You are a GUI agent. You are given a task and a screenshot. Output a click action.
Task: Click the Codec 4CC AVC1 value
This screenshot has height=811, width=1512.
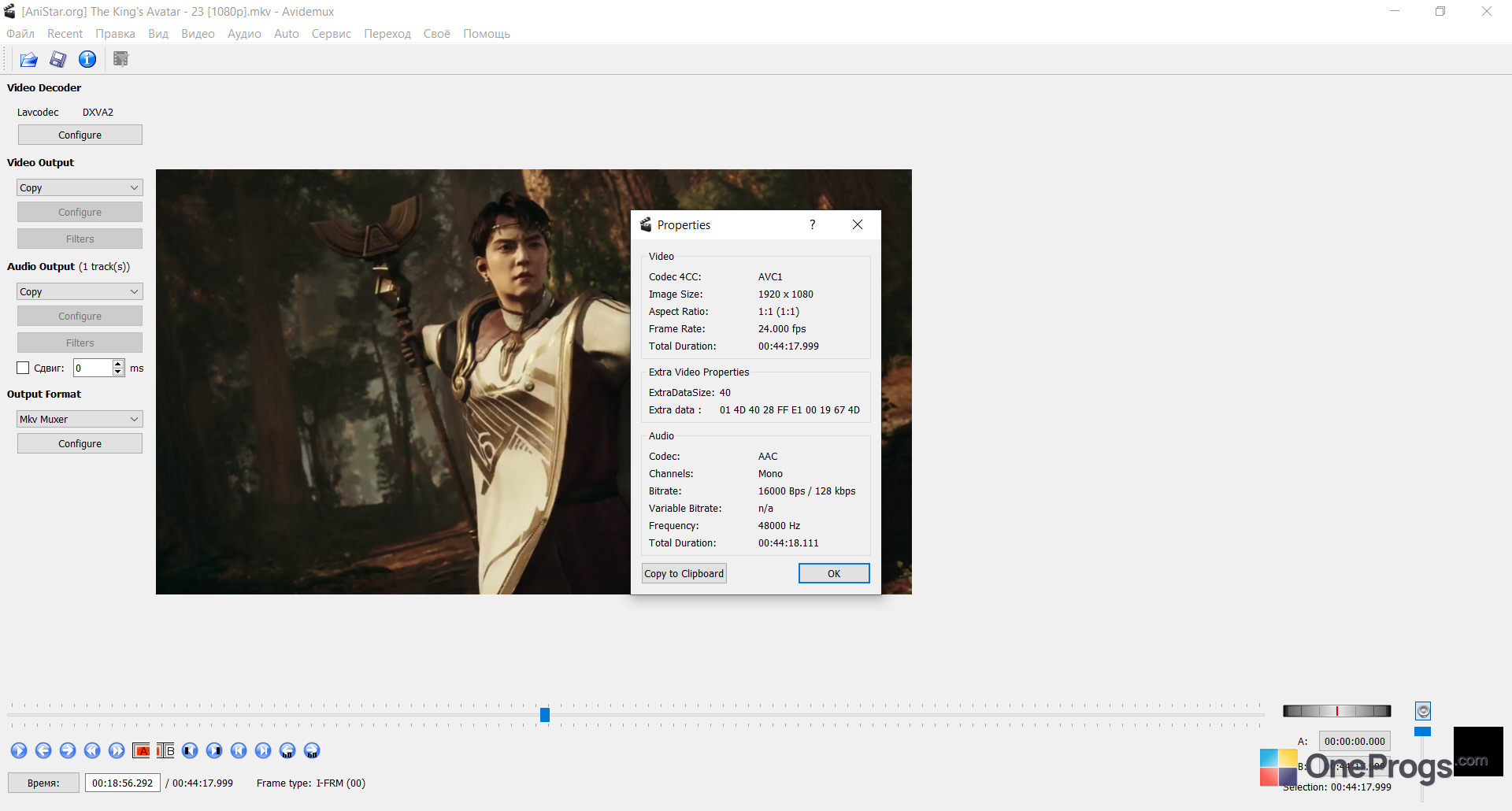pyautogui.click(x=770, y=276)
